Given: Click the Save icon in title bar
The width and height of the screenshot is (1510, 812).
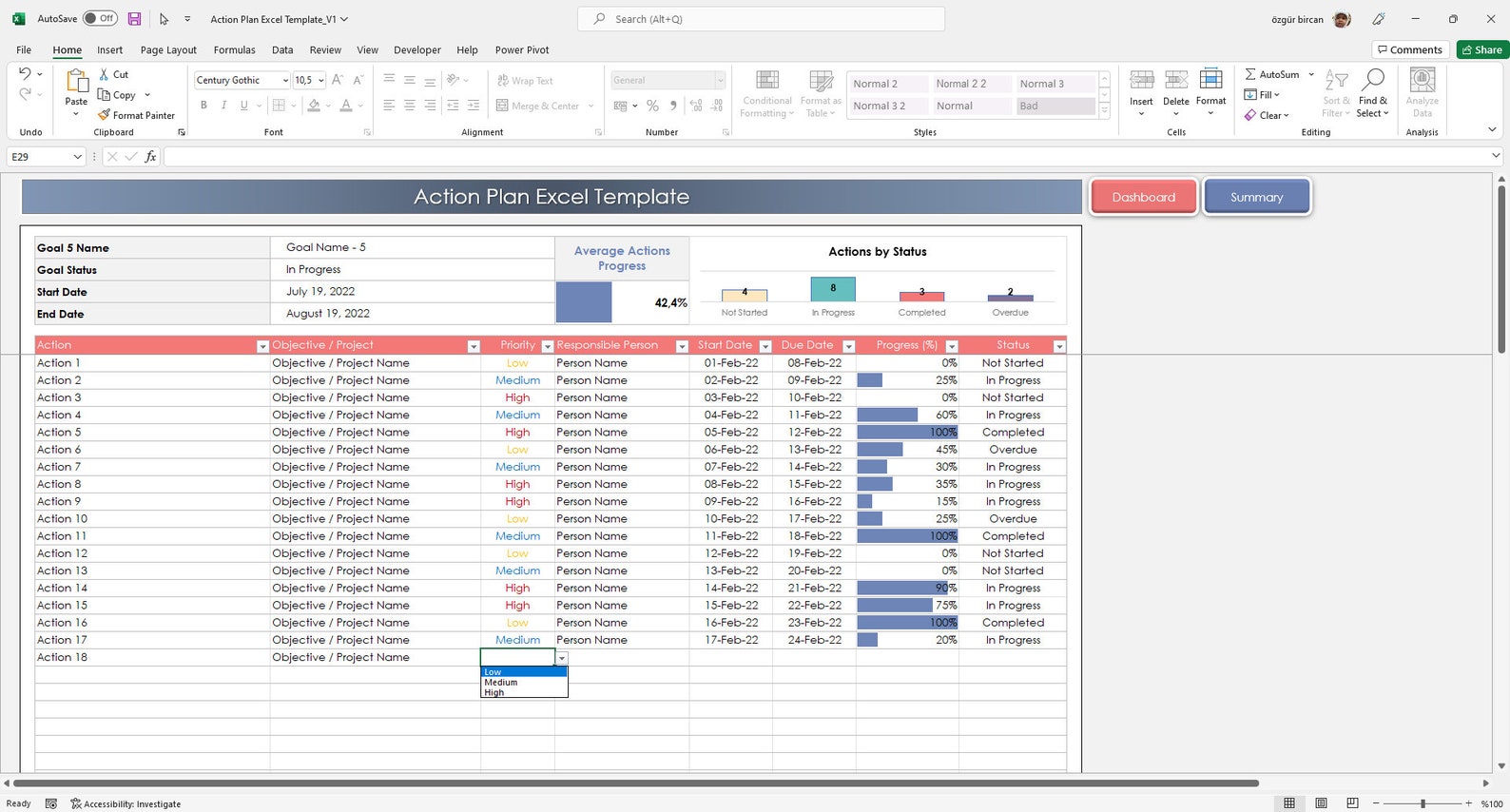Looking at the screenshot, I should coord(134,19).
